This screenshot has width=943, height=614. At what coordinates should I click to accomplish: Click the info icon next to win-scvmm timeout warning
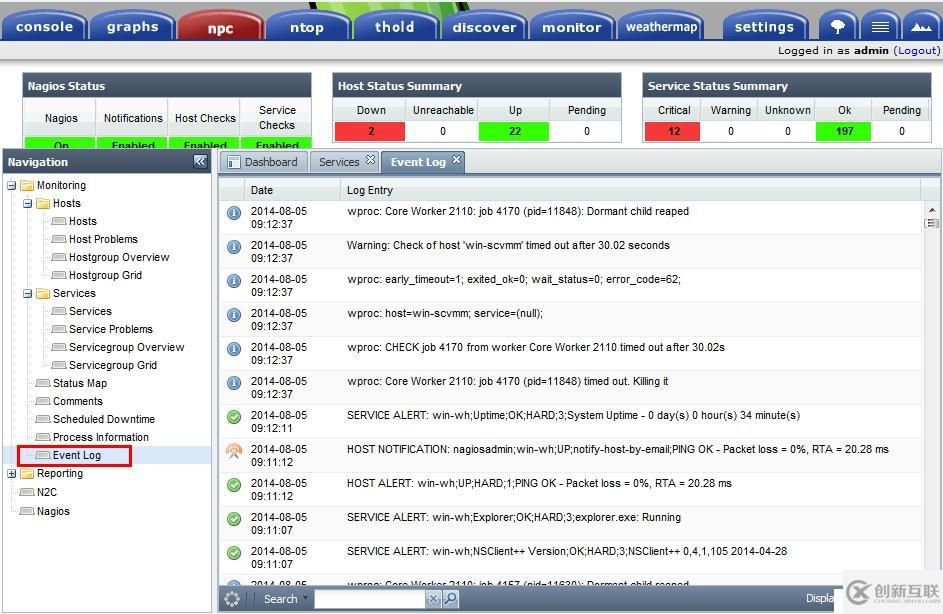[x=233, y=246]
